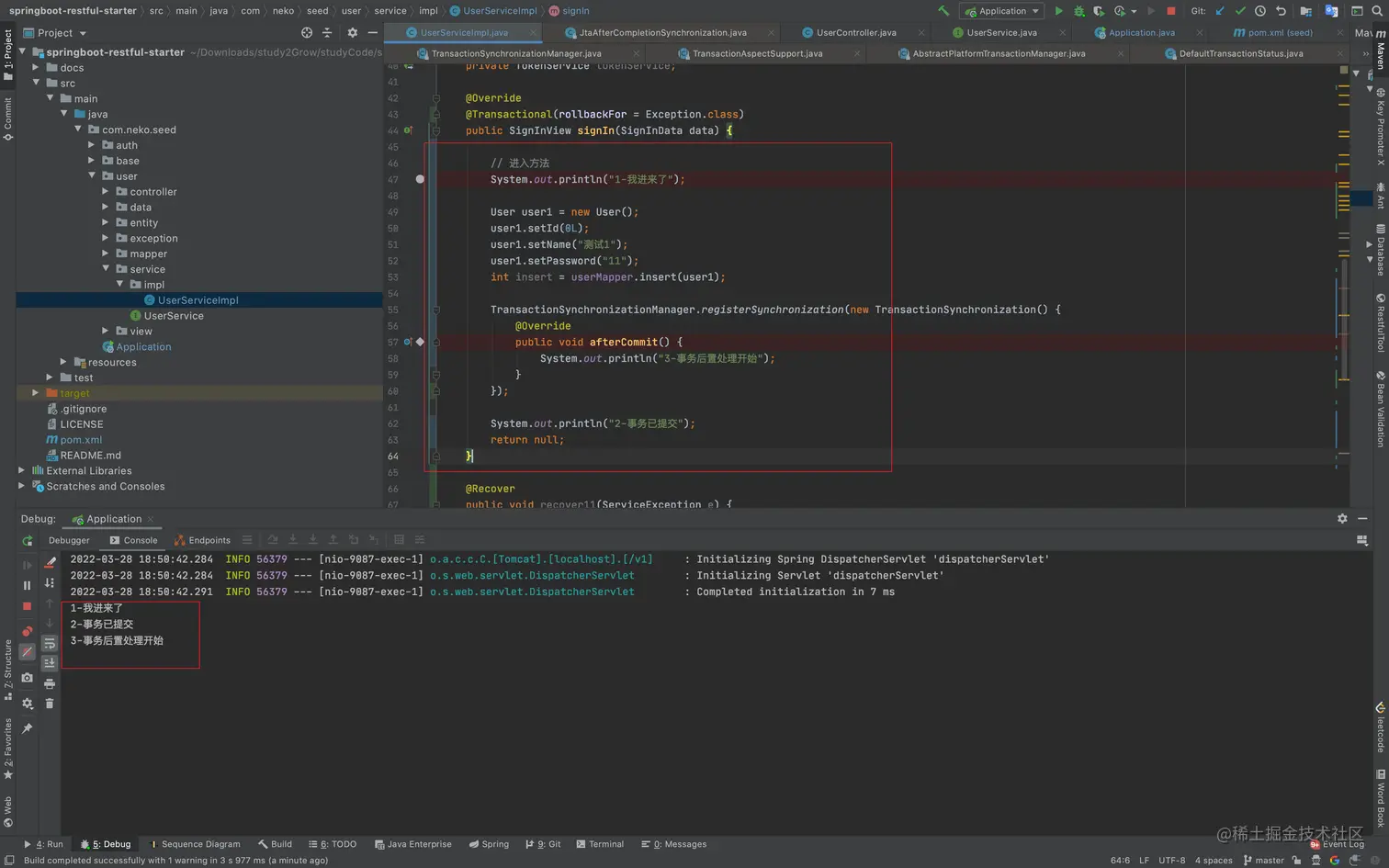This screenshot has width=1389, height=868.
Task: Click the locate file target icon in Project panel
Action: point(307,32)
